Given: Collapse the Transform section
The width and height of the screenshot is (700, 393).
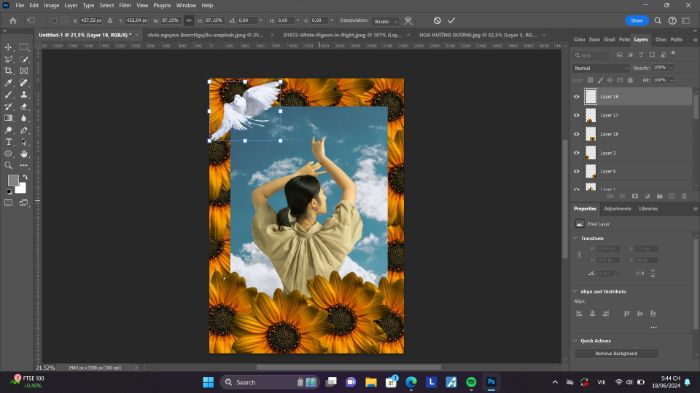Looking at the screenshot, I should 575,238.
